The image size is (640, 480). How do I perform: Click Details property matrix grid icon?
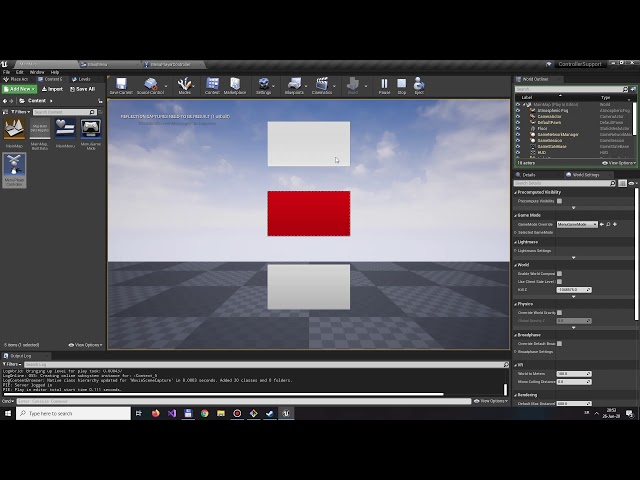pyautogui.click(x=622, y=183)
